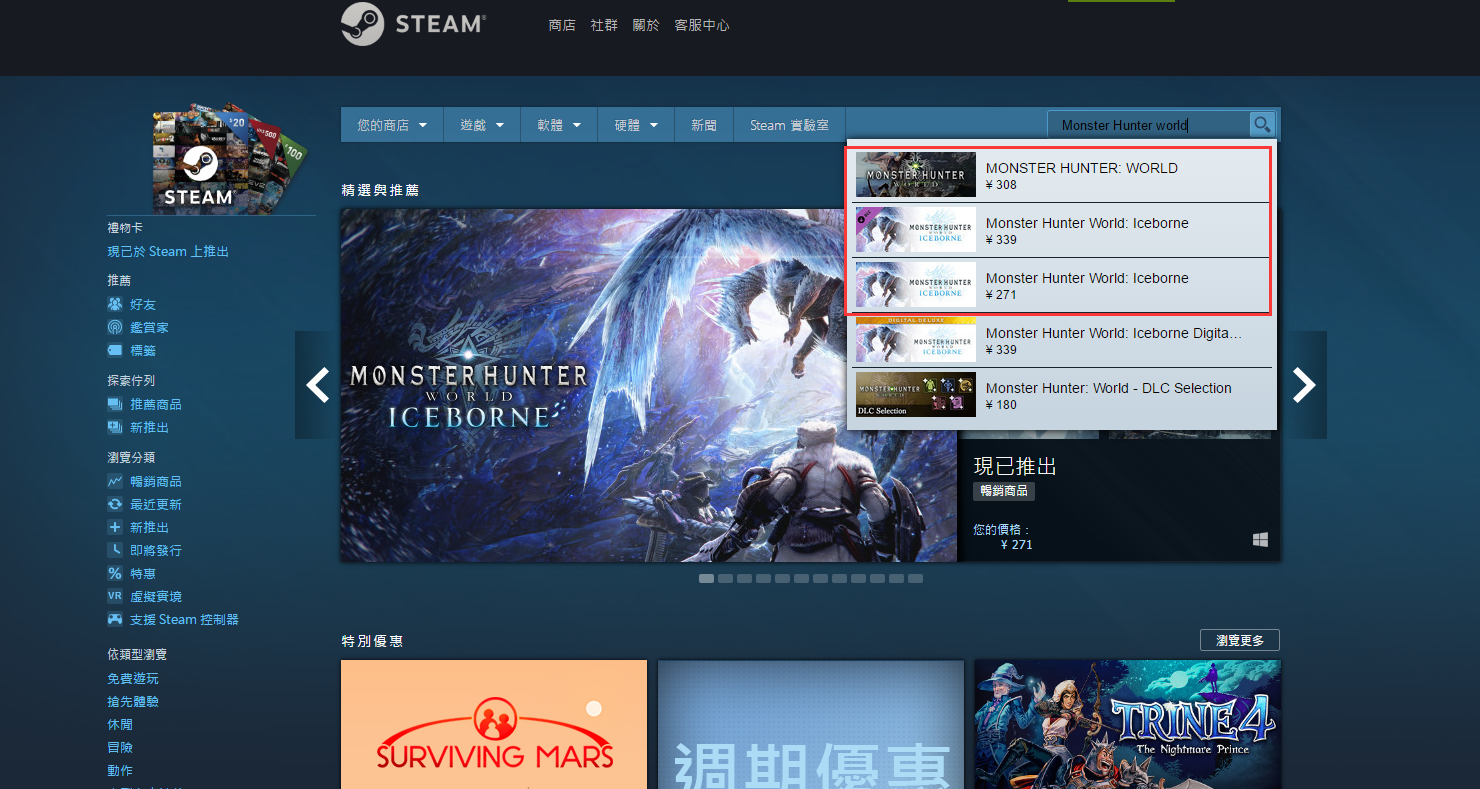
Task: Select MONSTER HUNTER: WORLD ¥308 suggestion
Action: pos(1062,175)
